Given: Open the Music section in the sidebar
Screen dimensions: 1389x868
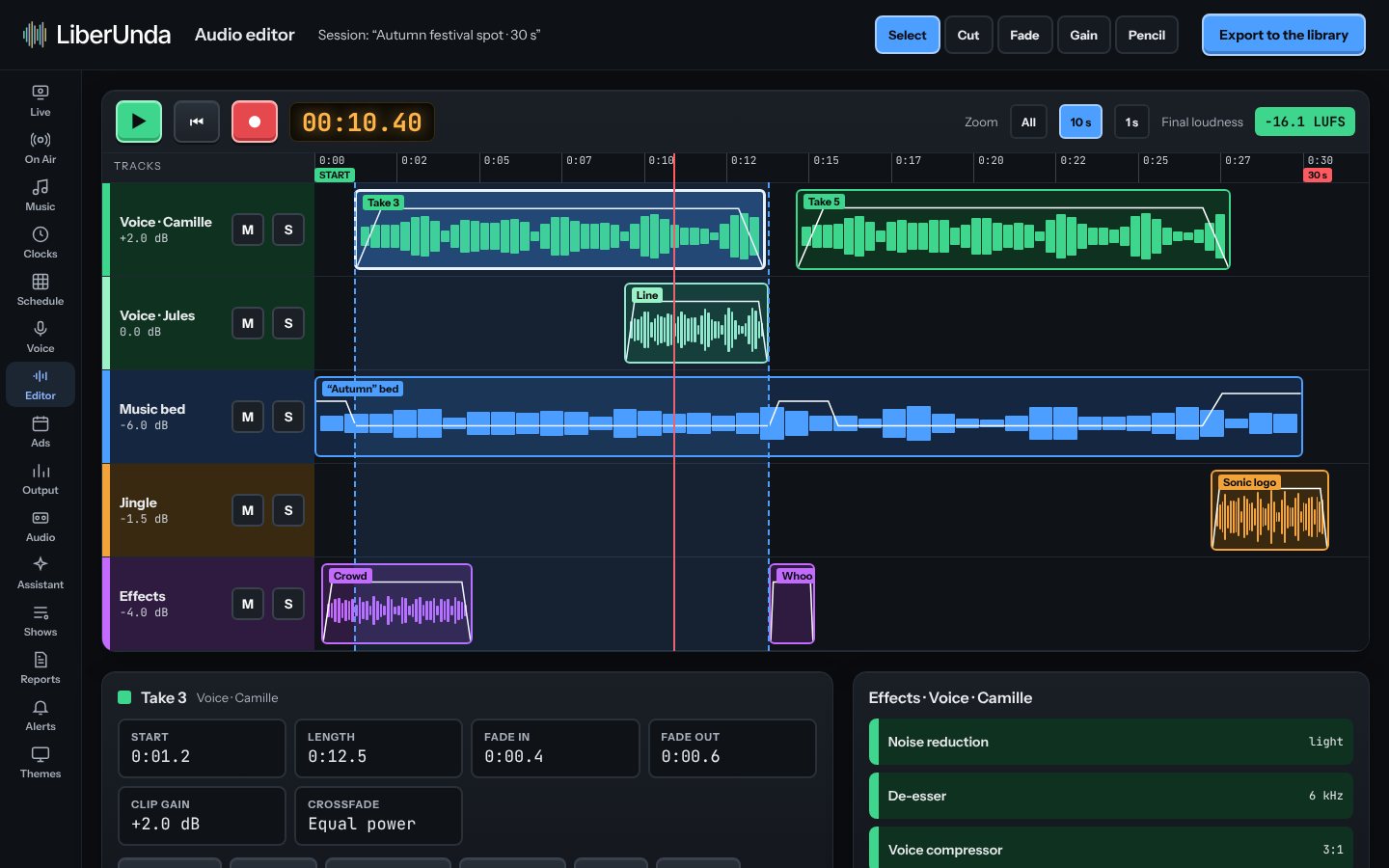Looking at the screenshot, I should pyautogui.click(x=41, y=195).
